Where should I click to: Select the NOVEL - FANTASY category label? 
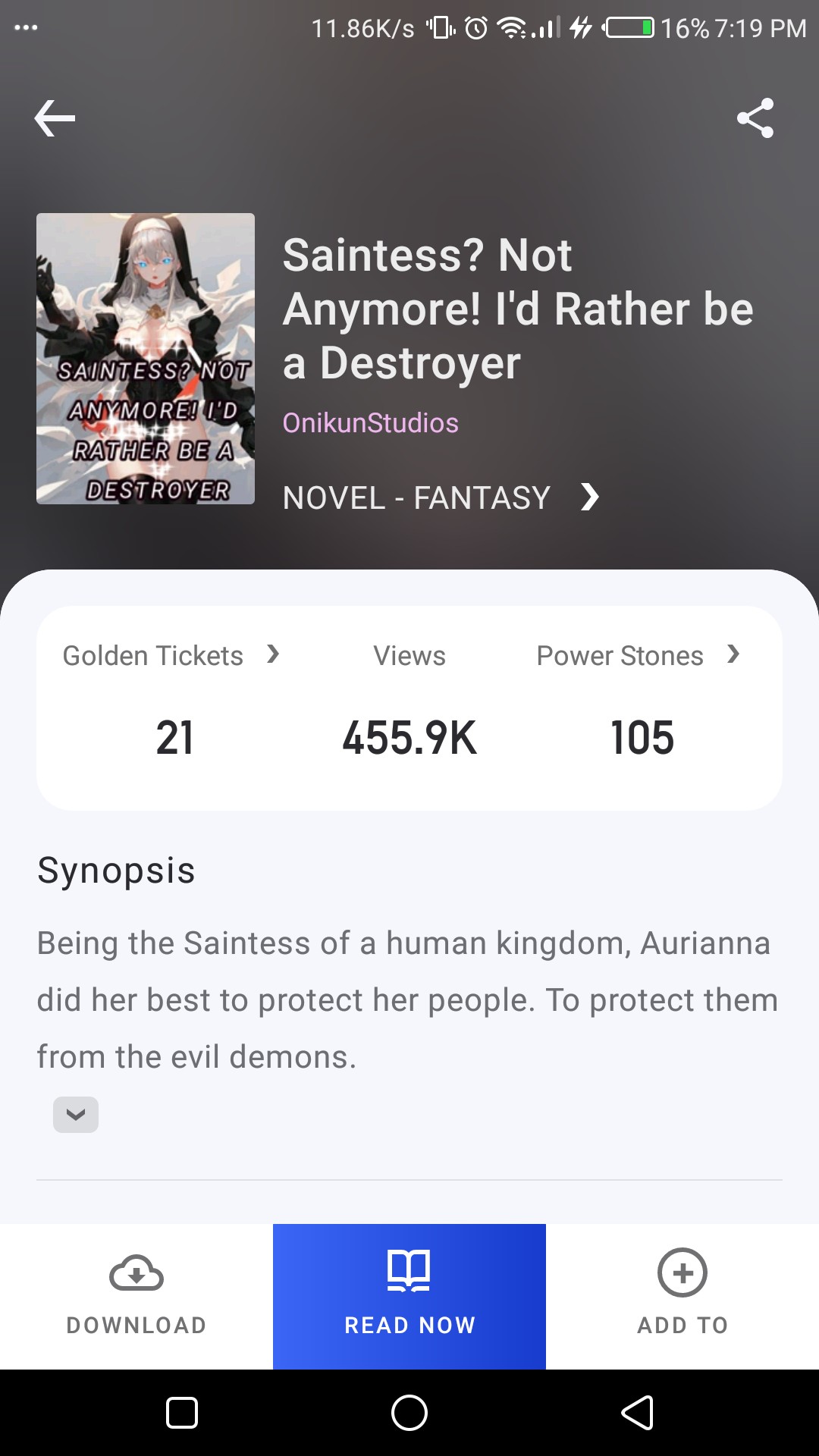[416, 498]
